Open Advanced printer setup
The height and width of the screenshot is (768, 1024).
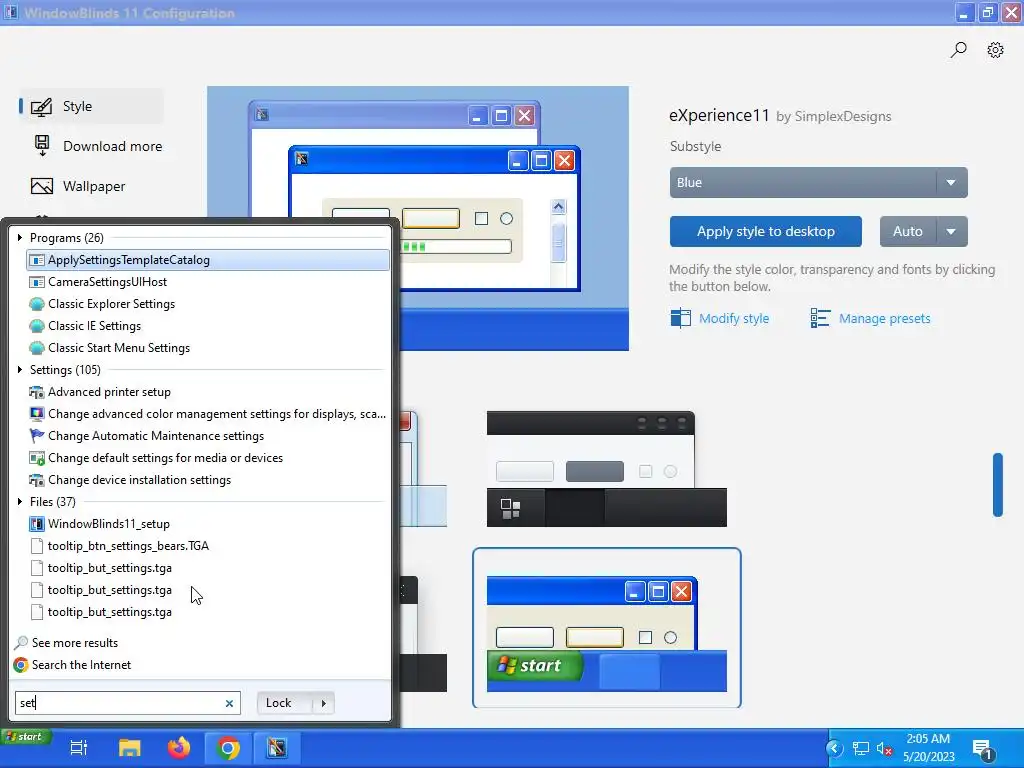pos(208,392)
